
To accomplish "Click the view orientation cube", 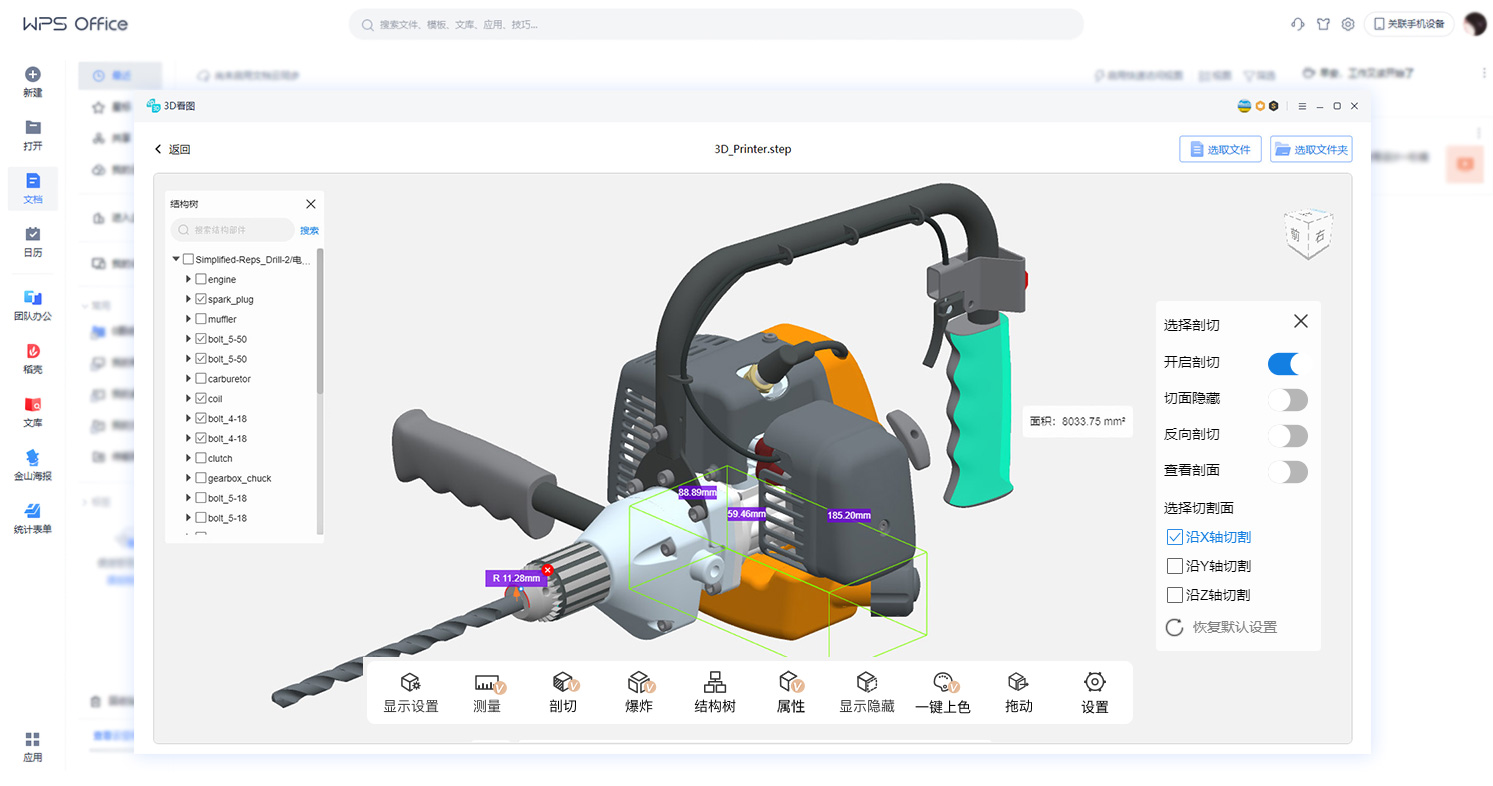I will 1308,234.
